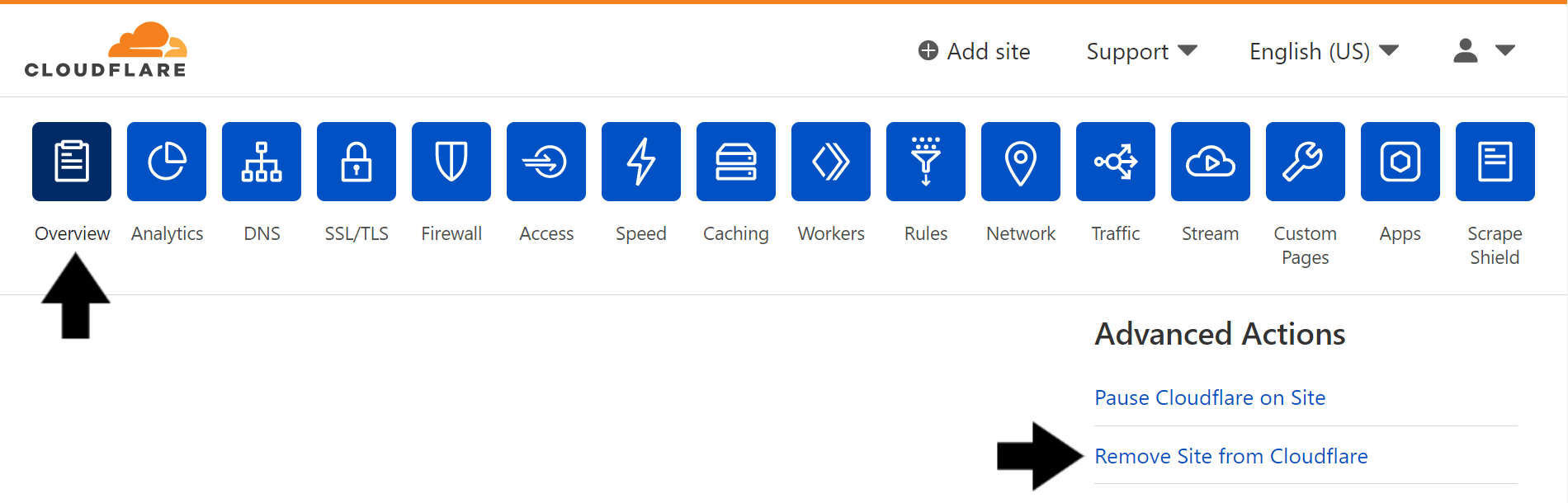Select the Rules tab label
This screenshot has width=1568, height=503.
coord(926,233)
